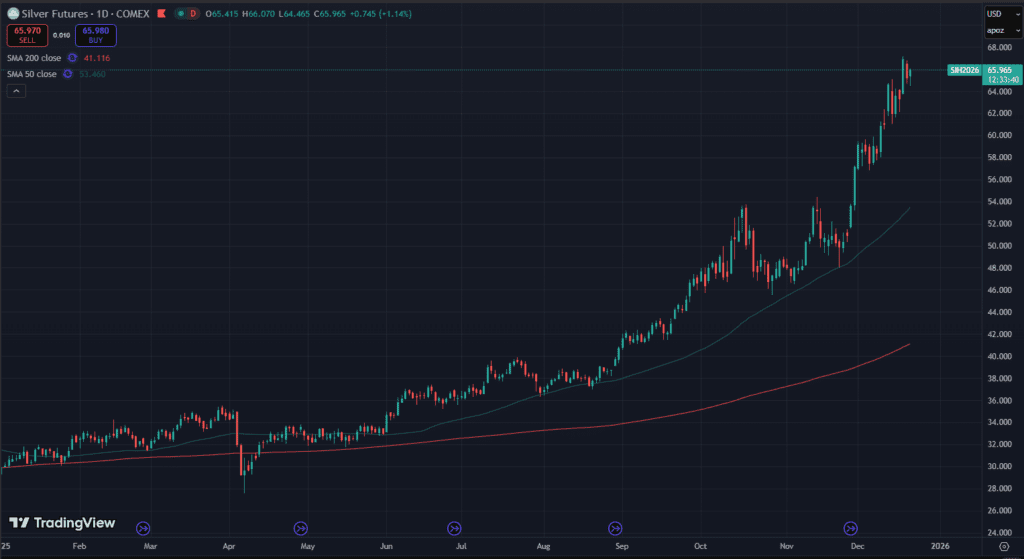1024x559 pixels.
Task: Open chart settings gear at bottom-right corner
Action: tap(1003, 548)
